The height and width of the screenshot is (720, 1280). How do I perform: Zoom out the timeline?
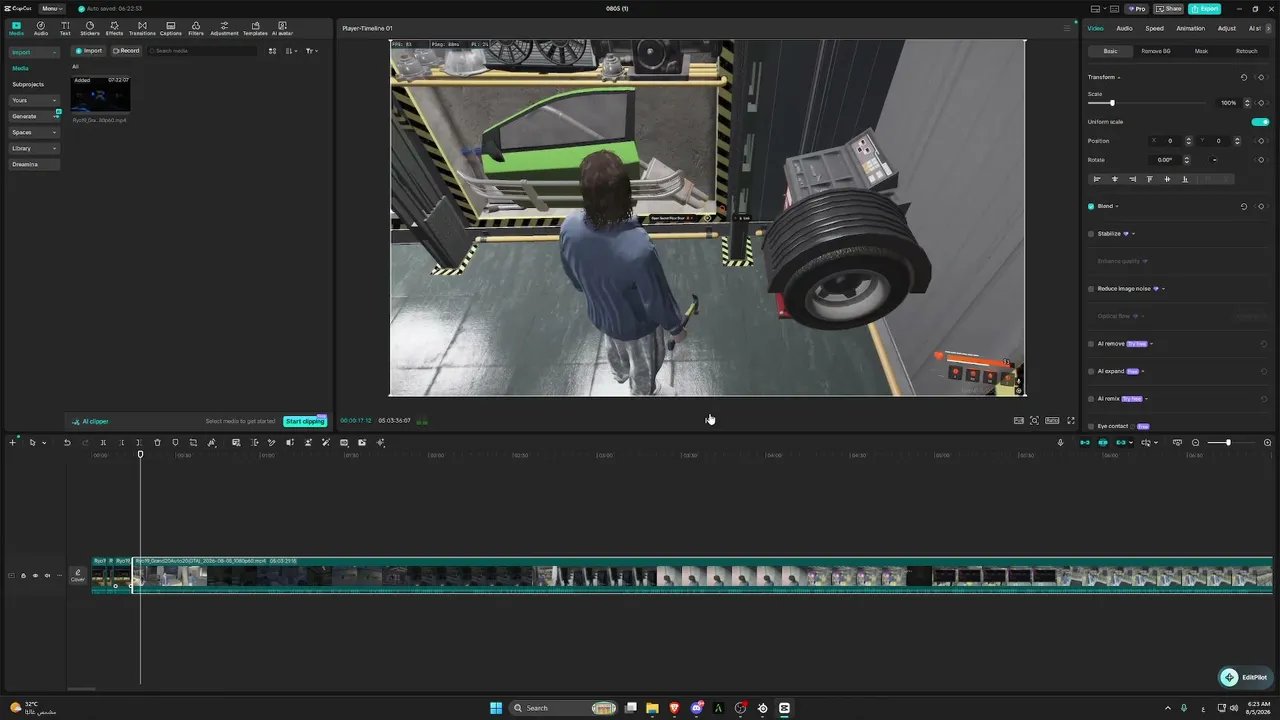click(x=1195, y=443)
